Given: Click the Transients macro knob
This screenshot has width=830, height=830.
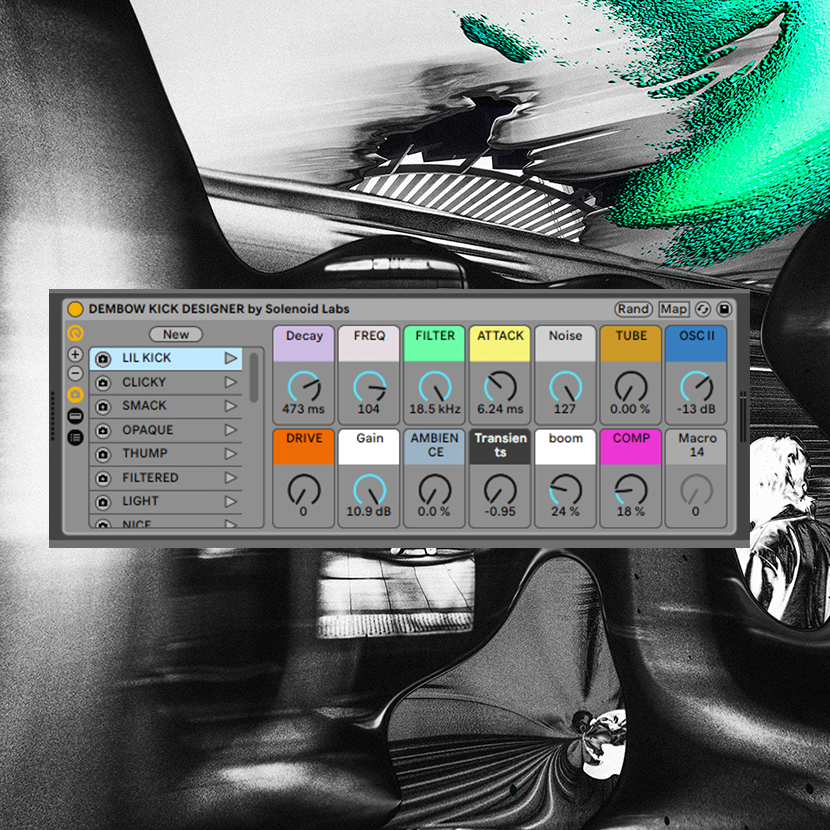Looking at the screenshot, I should [500, 490].
